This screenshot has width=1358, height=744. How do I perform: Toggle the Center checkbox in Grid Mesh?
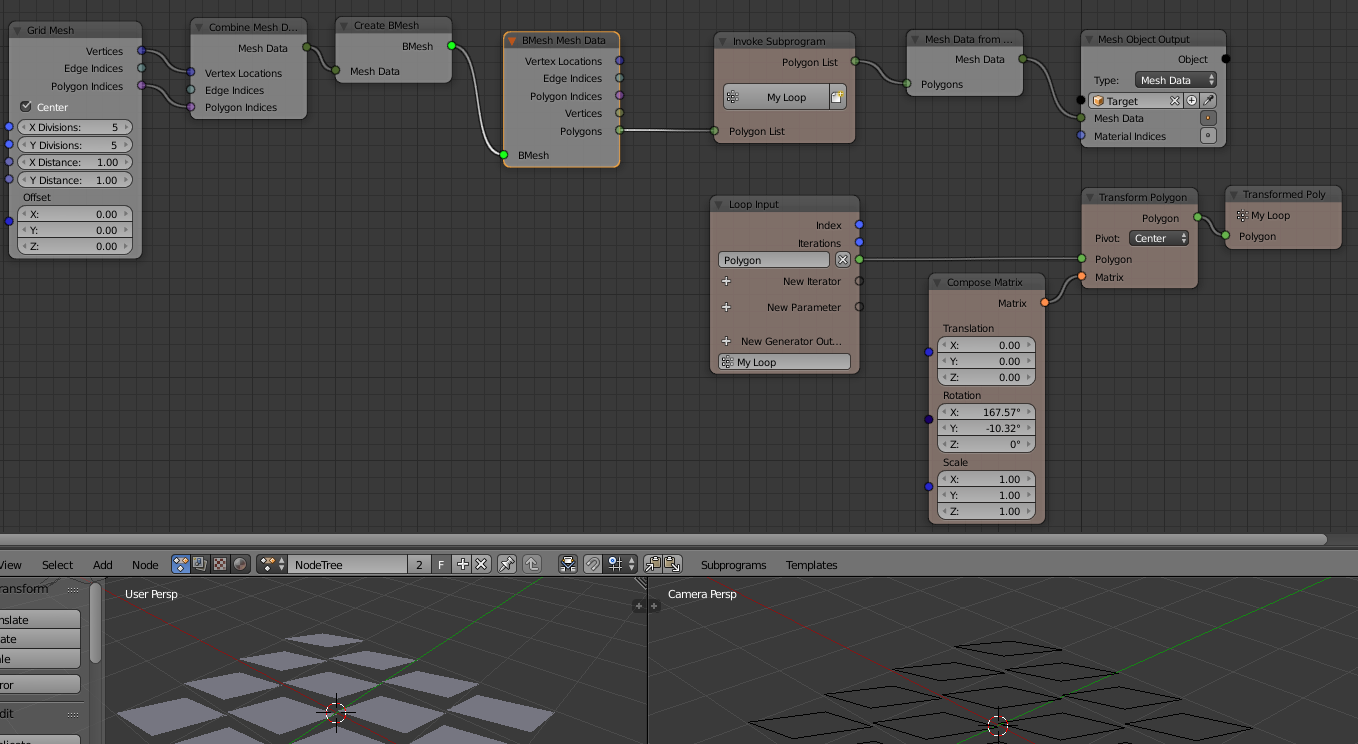tap(26, 107)
